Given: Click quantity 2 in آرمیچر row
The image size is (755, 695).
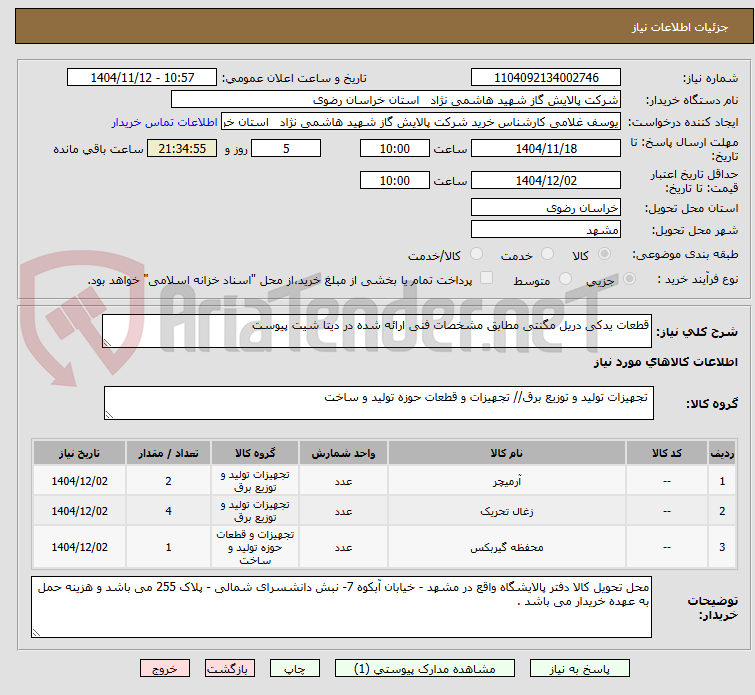Looking at the screenshot, I should click(x=168, y=481).
